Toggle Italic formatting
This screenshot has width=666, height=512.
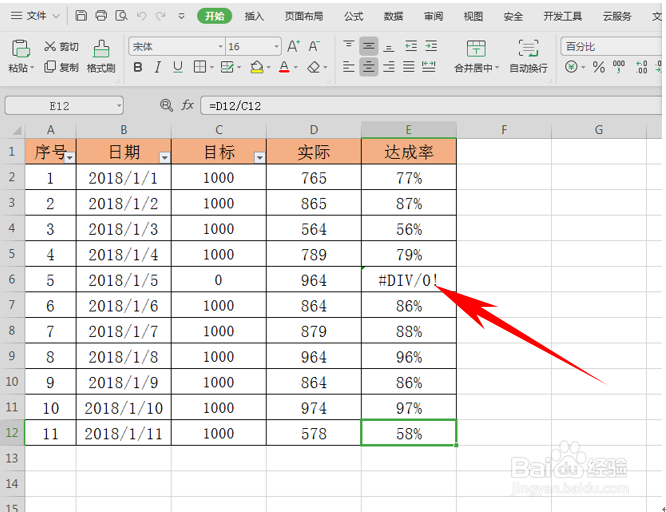158,67
